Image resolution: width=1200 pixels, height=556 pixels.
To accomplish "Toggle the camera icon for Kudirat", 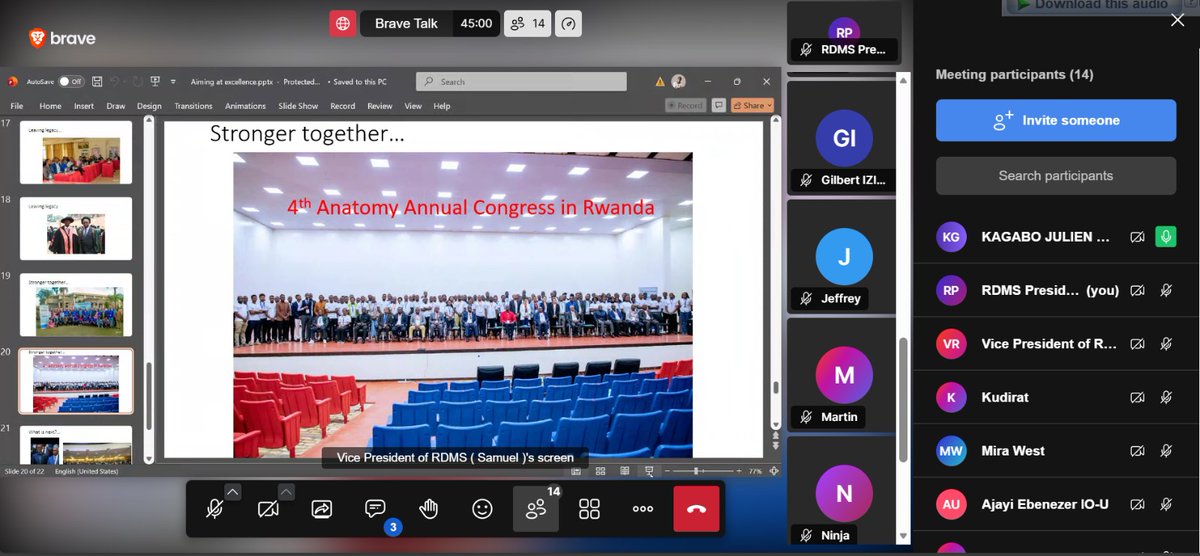I will tap(1137, 397).
